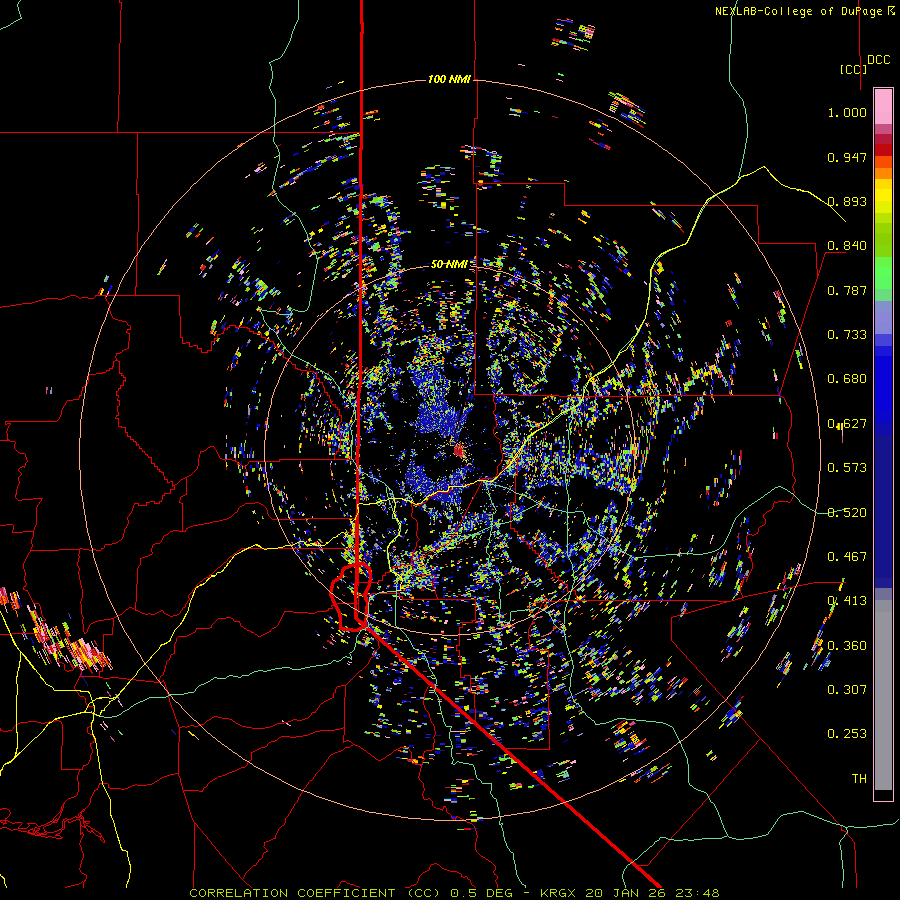Click the 0.253 scale value
This screenshot has width=900, height=900.
(847, 734)
